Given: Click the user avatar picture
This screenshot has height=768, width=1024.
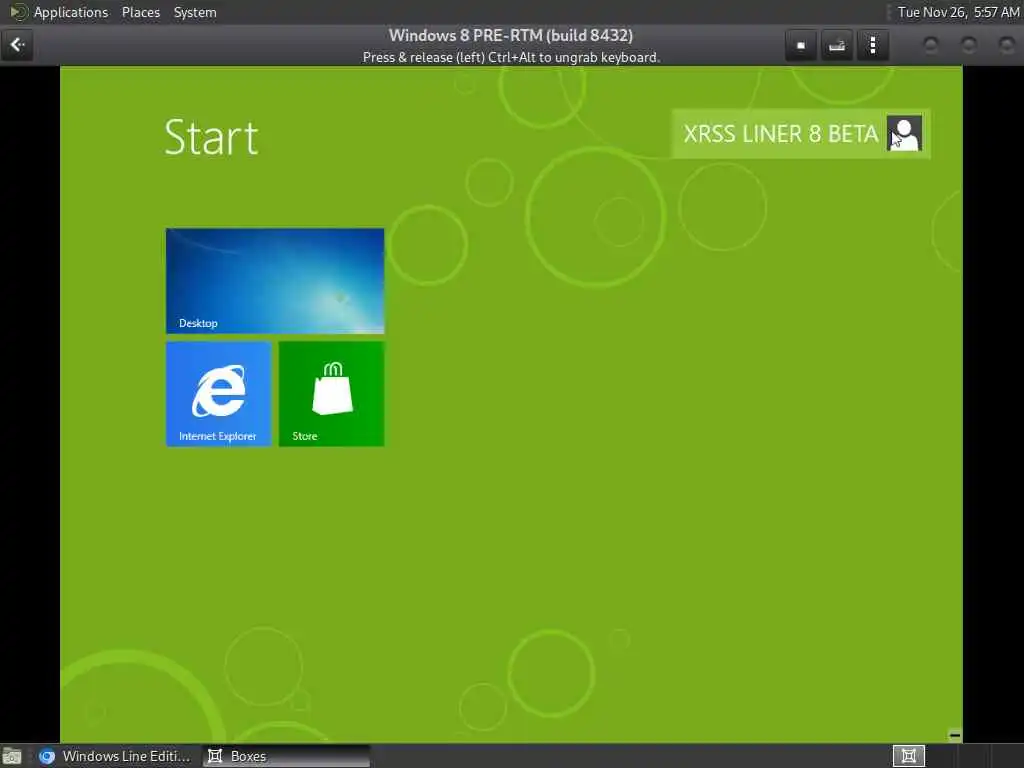Looking at the screenshot, I should 904,133.
